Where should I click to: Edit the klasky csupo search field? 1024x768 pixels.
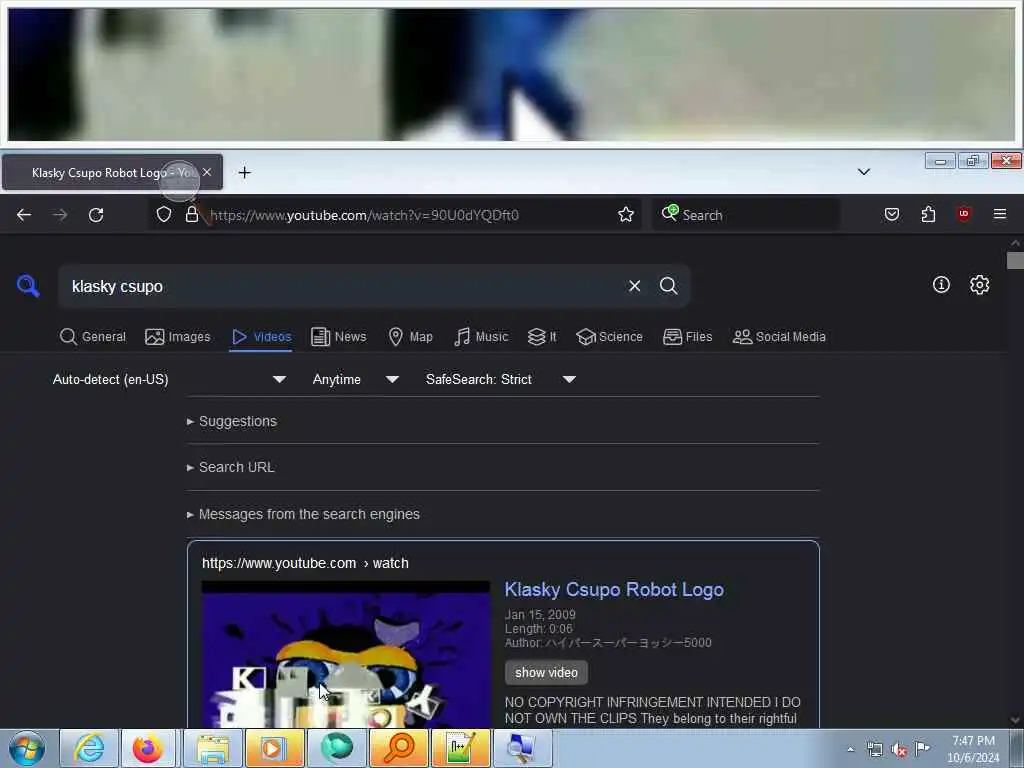pyautogui.click(x=340, y=286)
